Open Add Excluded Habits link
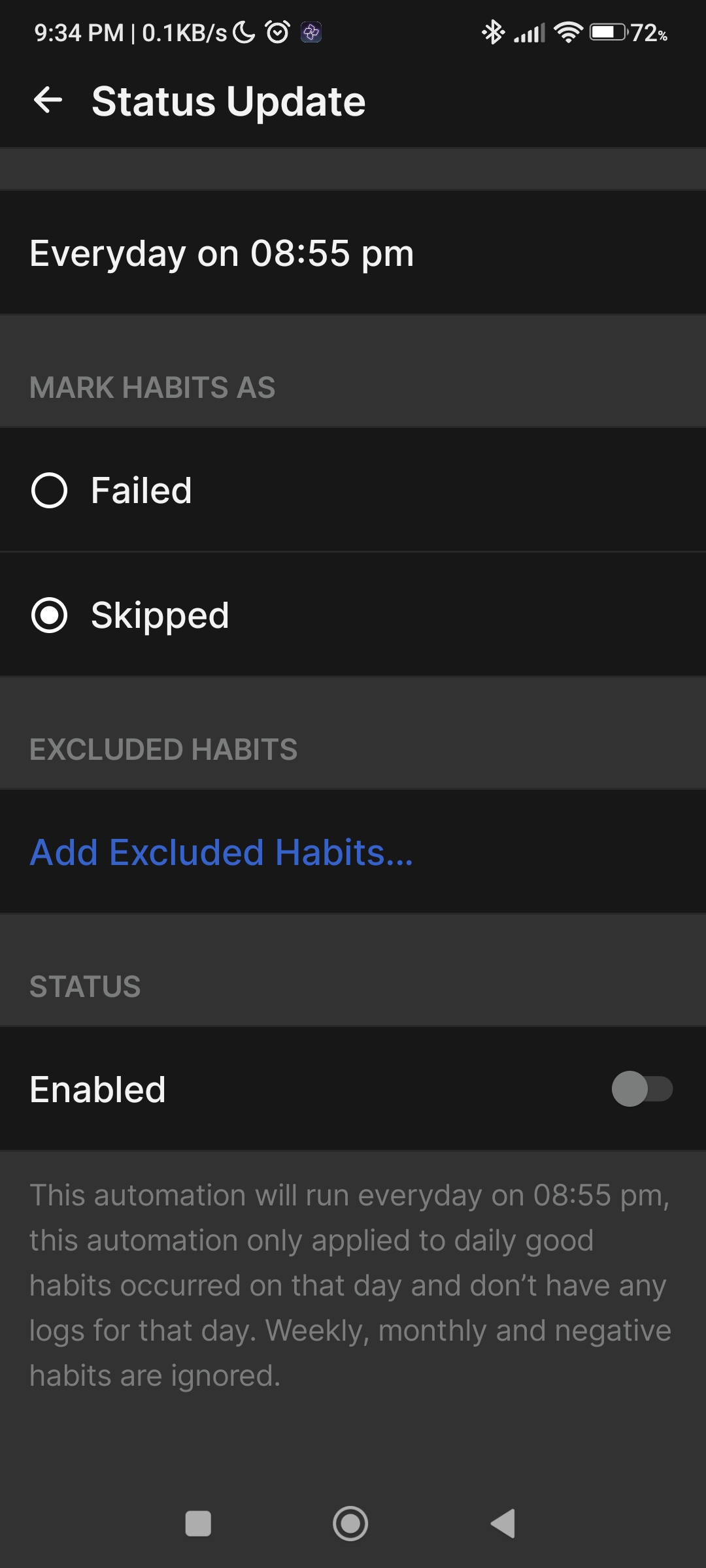 222,853
